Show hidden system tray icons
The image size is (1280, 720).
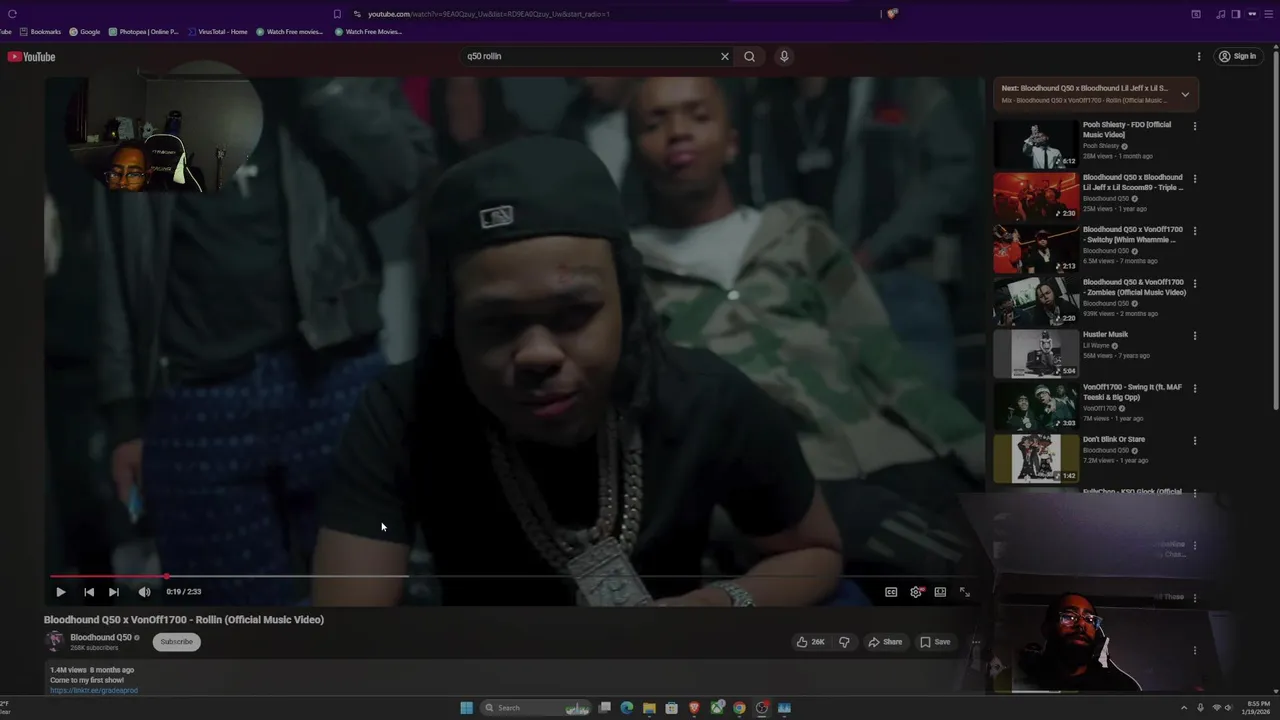pos(1184,708)
